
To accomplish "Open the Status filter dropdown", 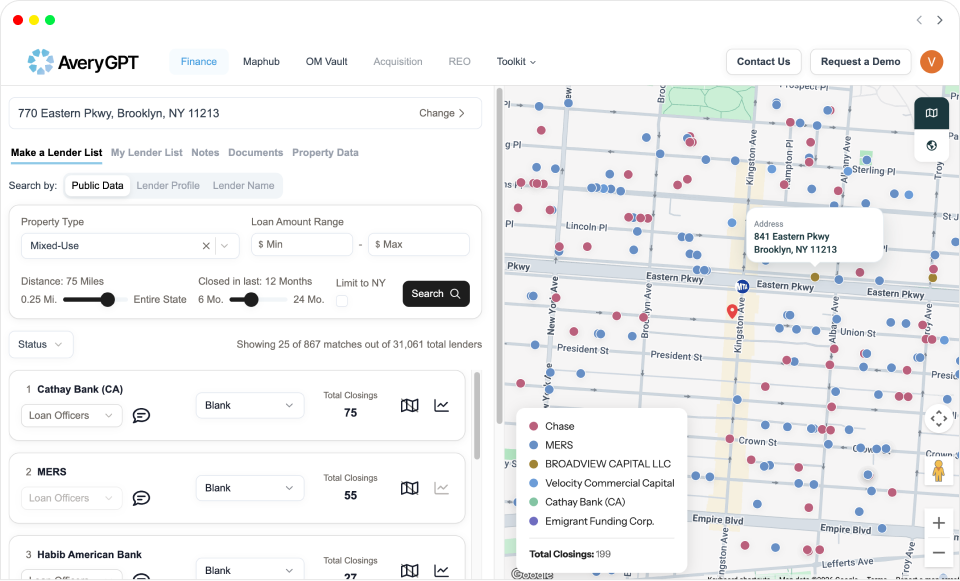I will point(41,344).
